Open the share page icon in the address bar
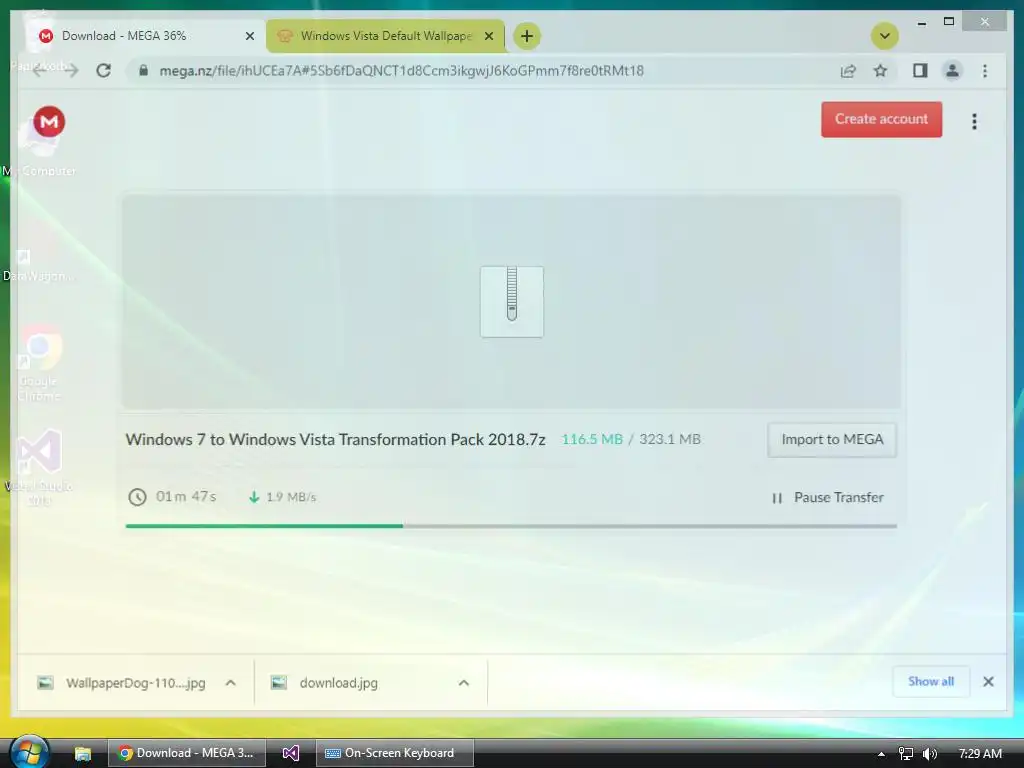 coord(848,71)
